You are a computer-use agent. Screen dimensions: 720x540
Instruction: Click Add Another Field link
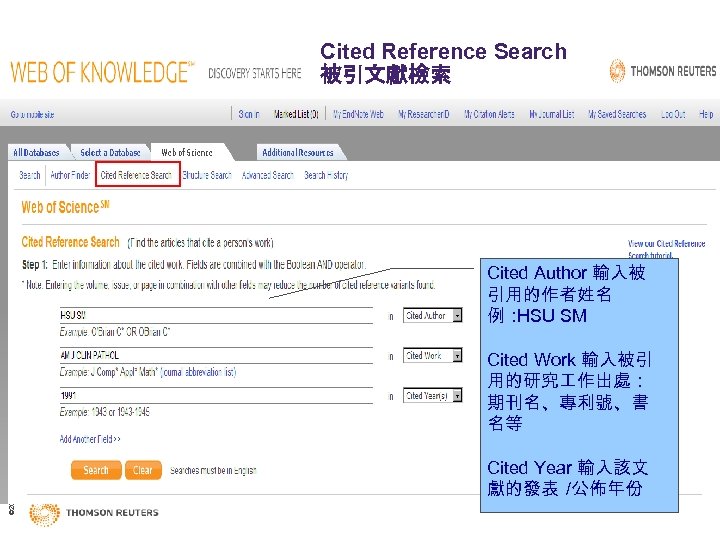pyautogui.click(x=90, y=439)
